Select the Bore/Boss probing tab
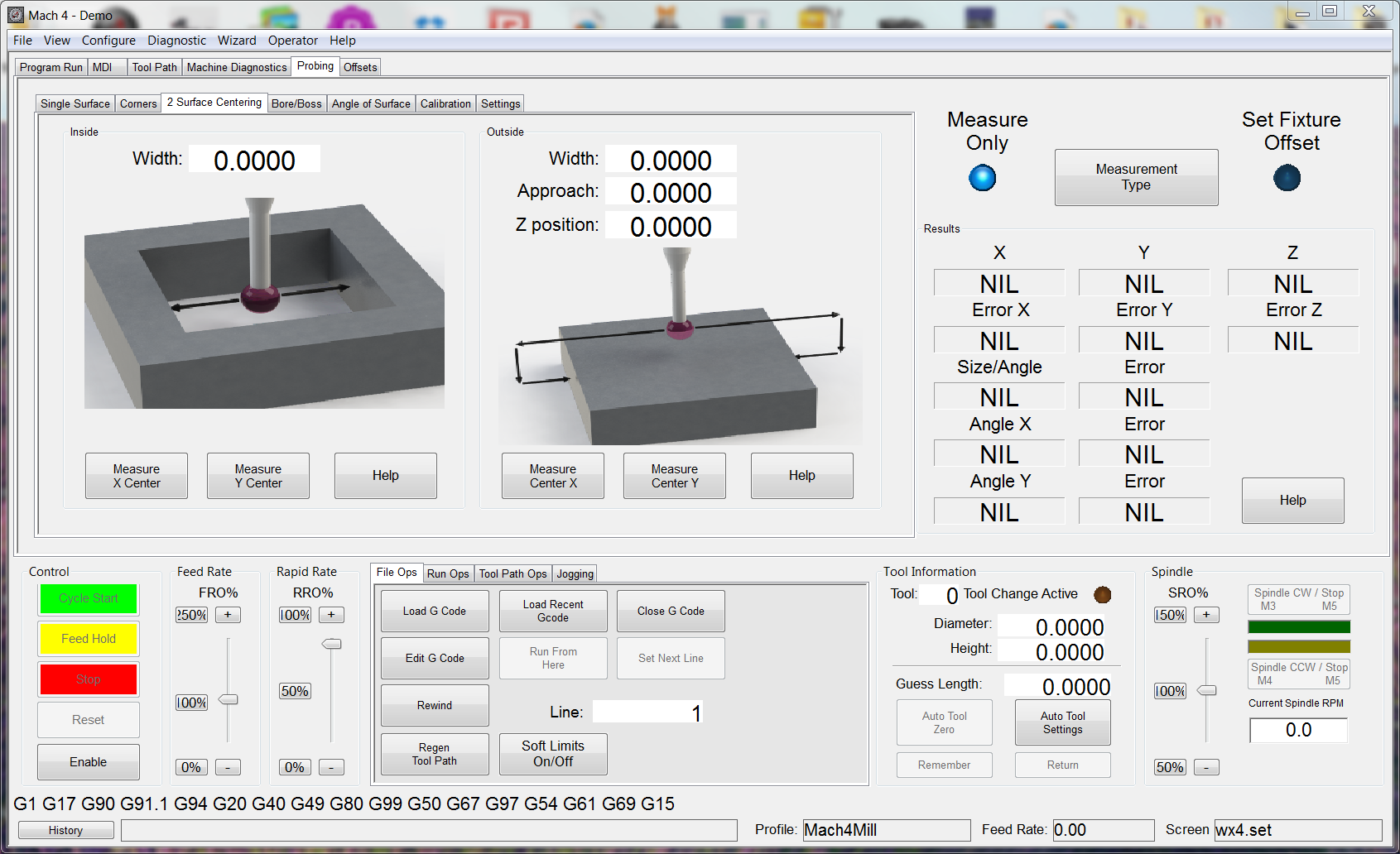Screen dimensions: 1400x854 coord(296,103)
